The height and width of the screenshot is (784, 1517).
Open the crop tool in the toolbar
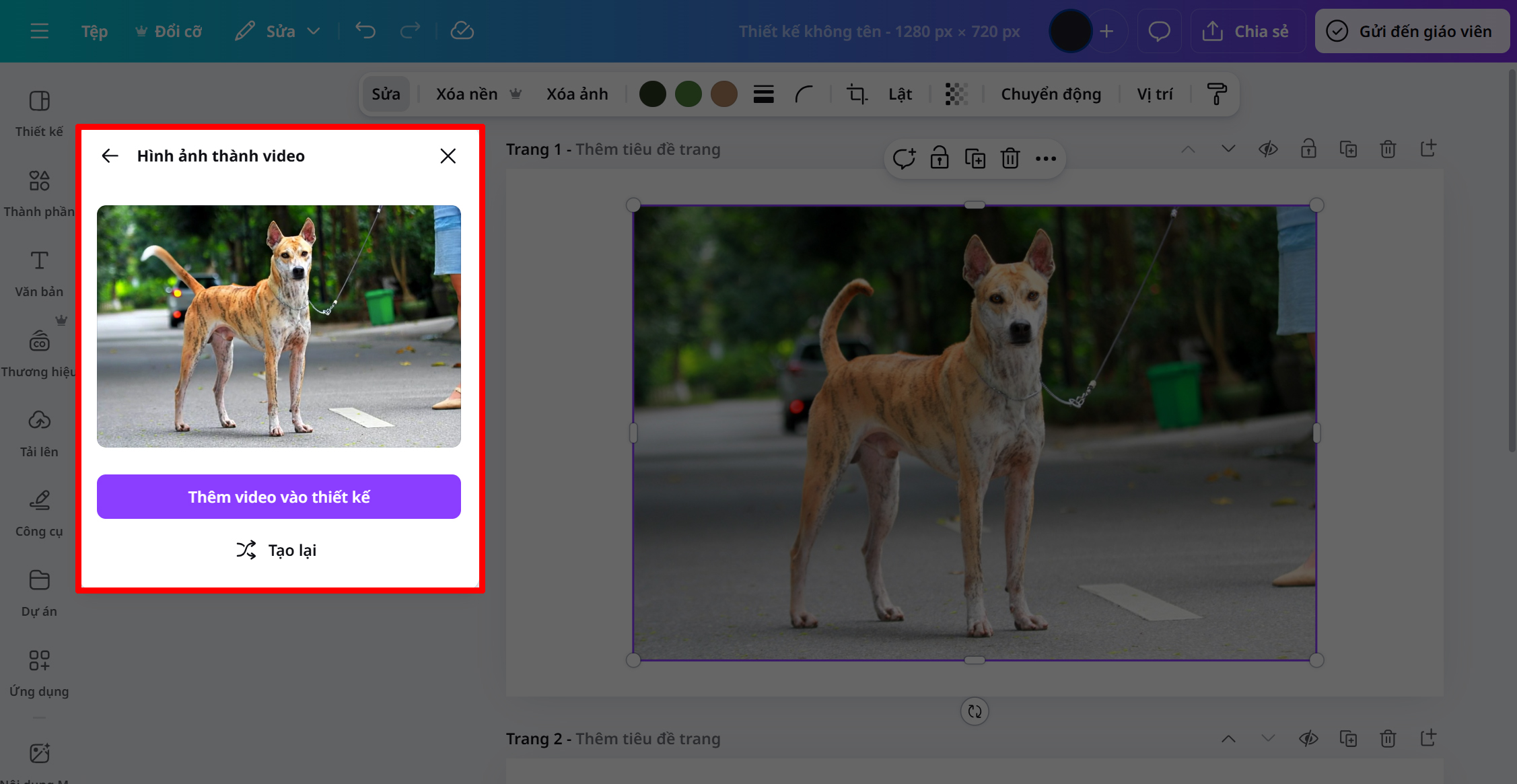(x=856, y=94)
